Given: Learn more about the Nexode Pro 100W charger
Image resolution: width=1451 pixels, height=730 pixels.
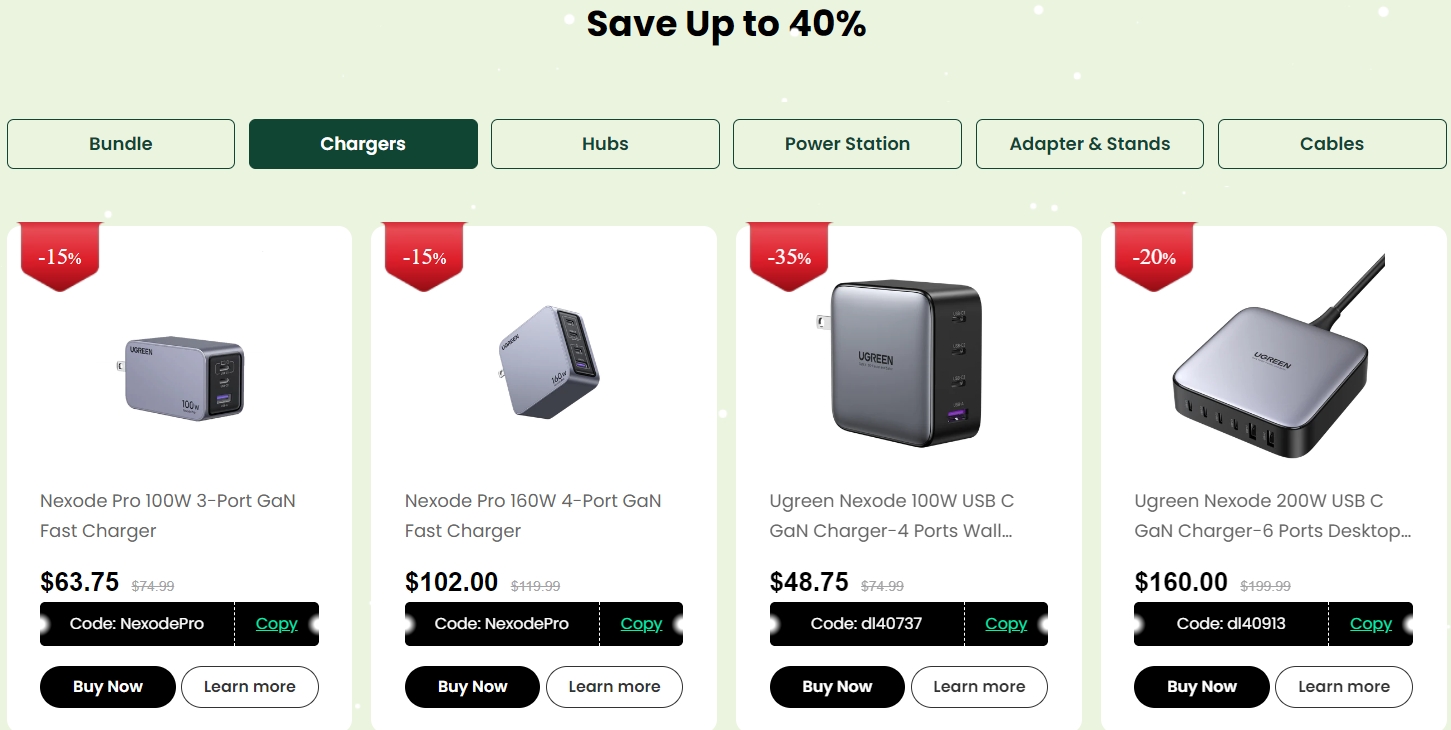Looking at the screenshot, I should click(249, 687).
